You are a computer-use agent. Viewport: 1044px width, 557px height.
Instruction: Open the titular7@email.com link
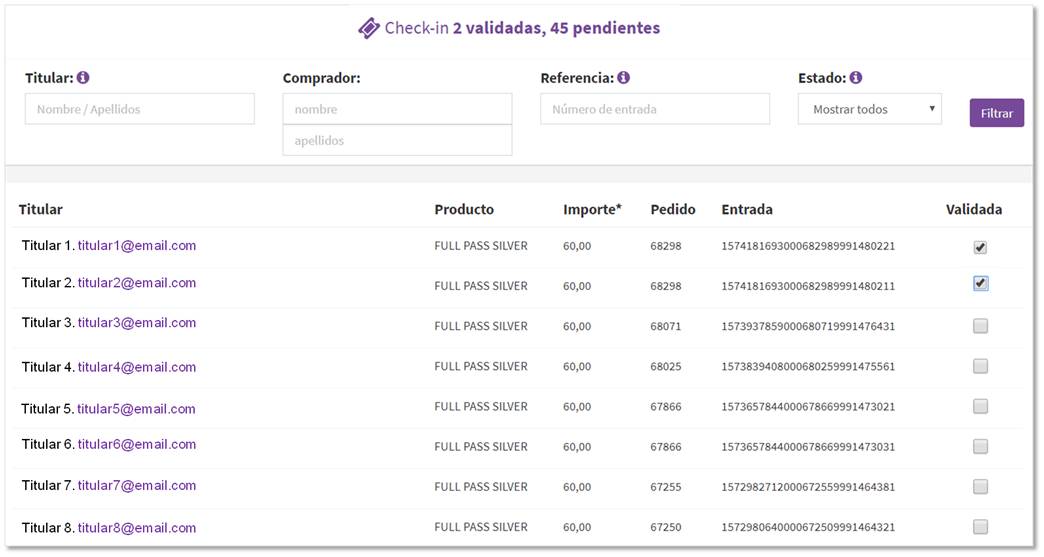click(x=137, y=485)
